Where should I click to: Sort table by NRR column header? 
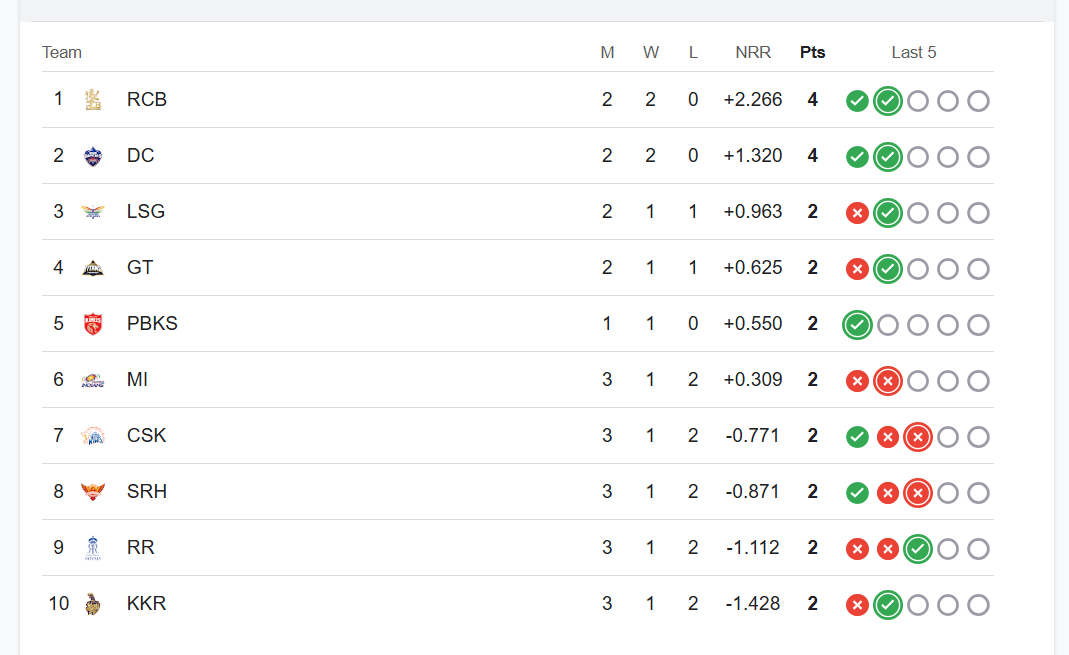pos(753,52)
